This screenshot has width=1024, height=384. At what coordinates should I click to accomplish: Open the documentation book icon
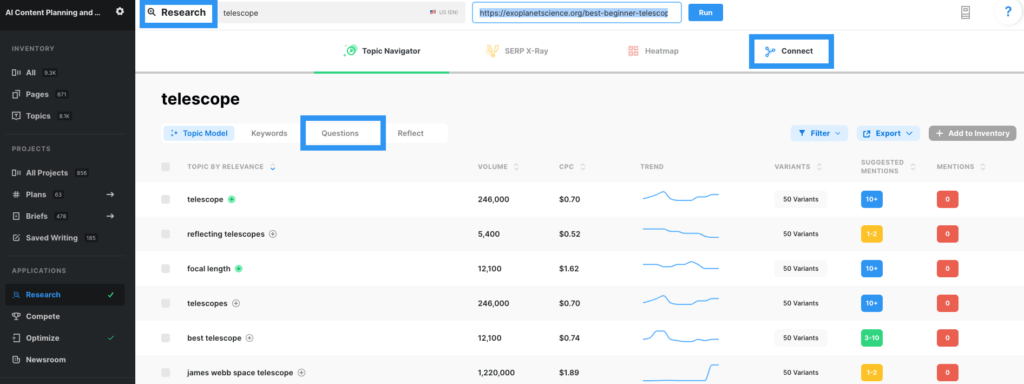point(966,12)
